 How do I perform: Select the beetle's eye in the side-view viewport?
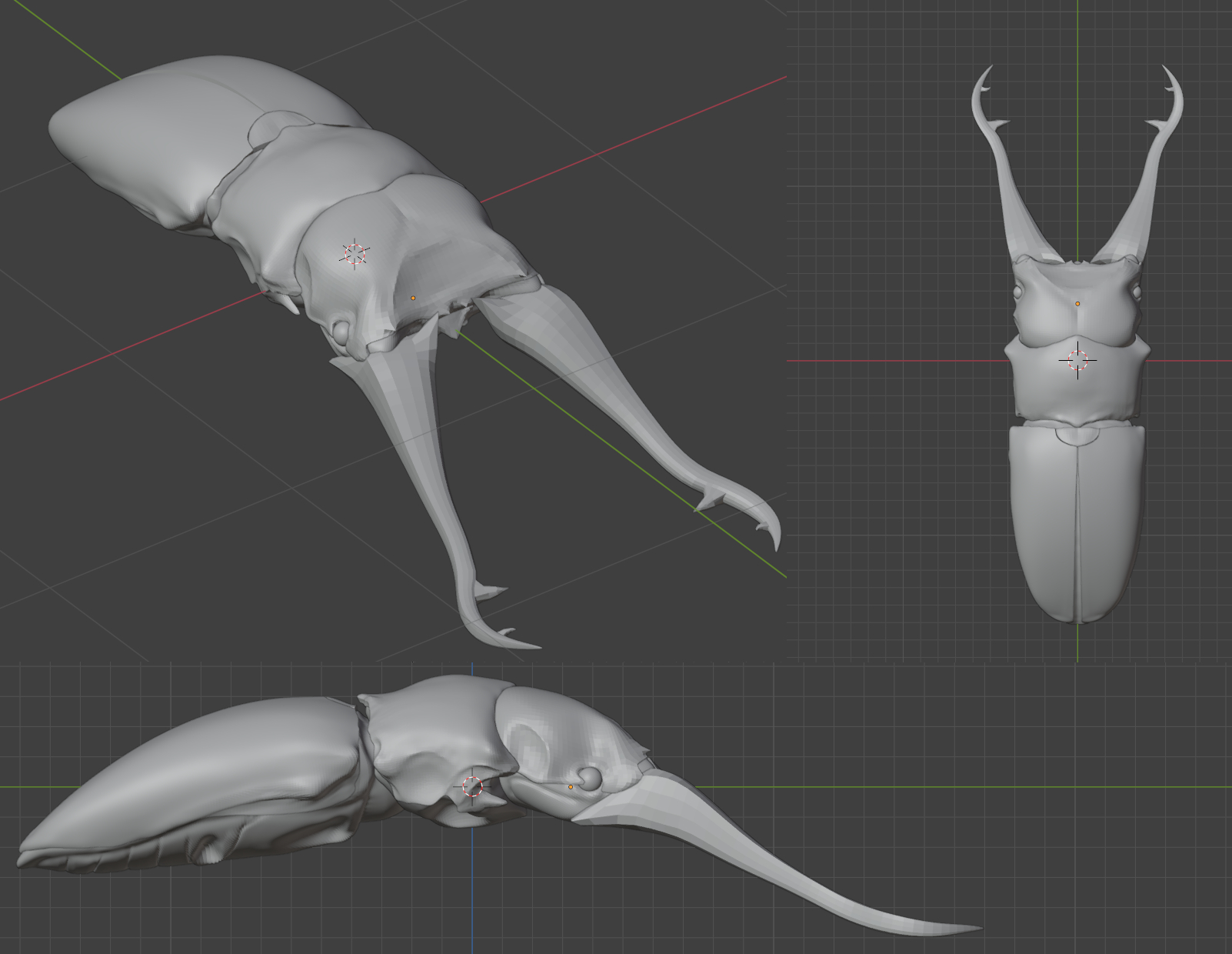(590, 778)
